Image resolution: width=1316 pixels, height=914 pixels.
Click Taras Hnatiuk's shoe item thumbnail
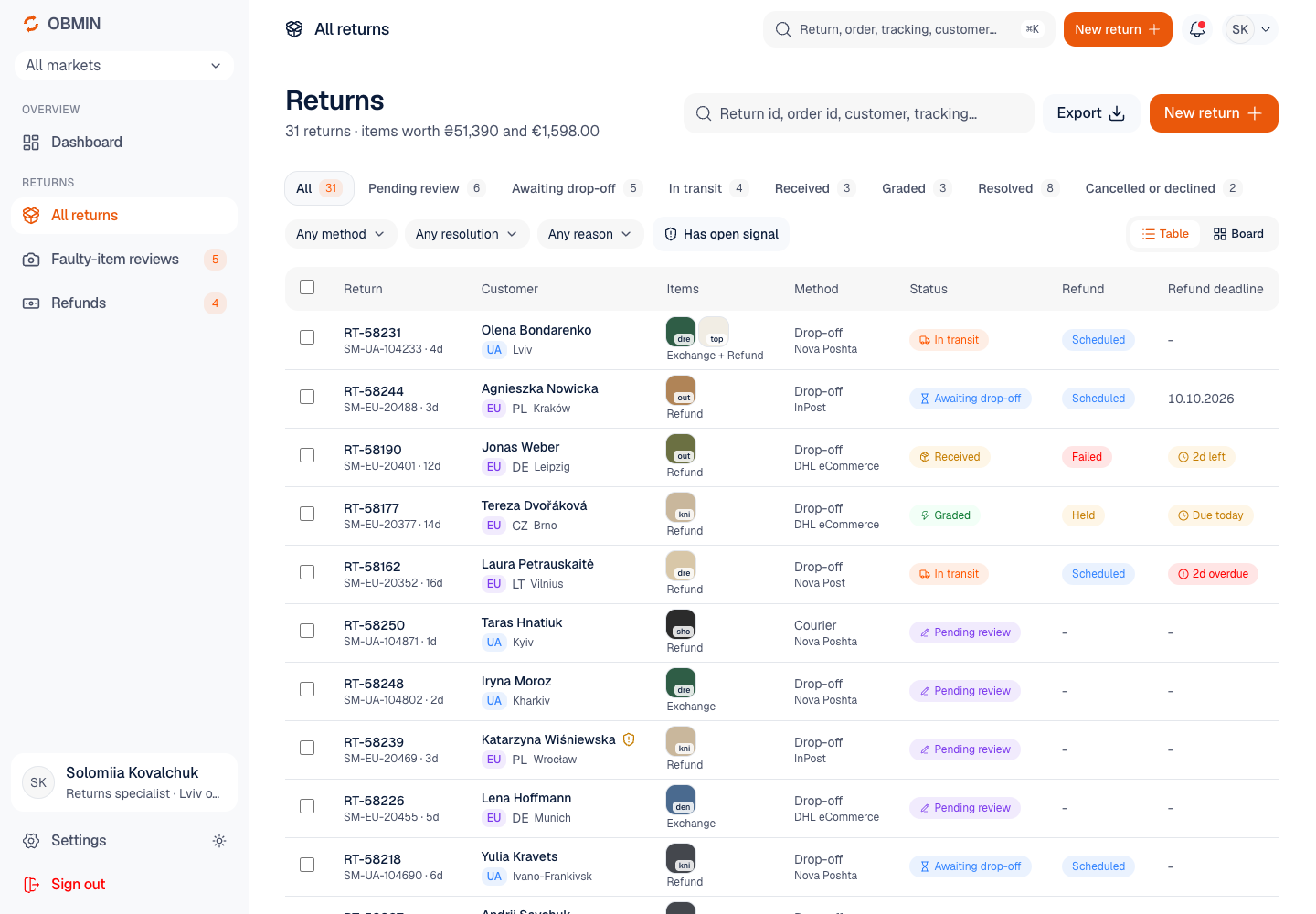[681, 624]
